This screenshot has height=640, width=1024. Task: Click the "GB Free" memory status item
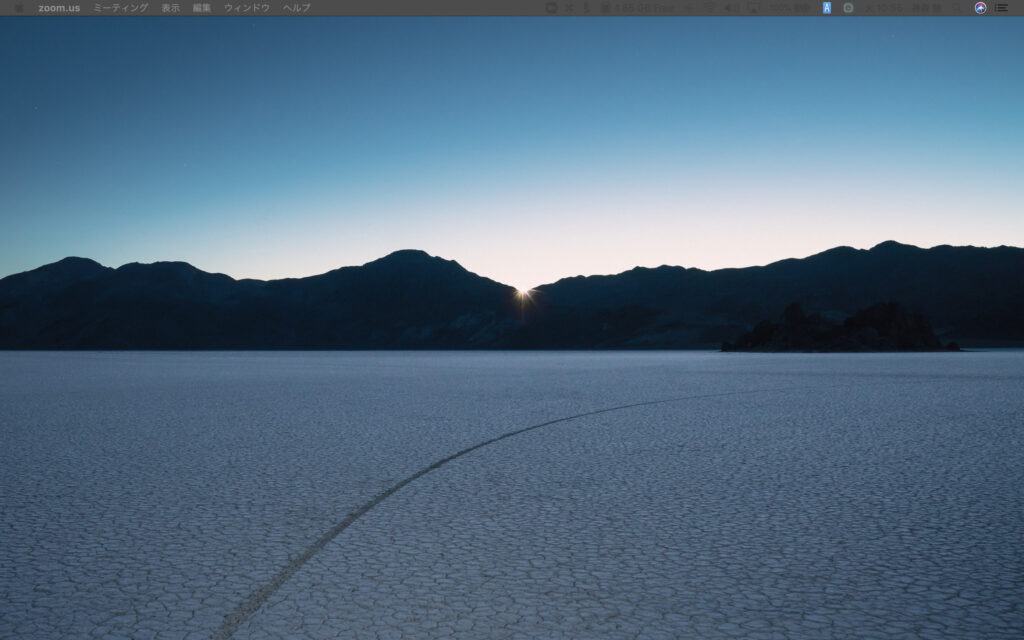pos(640,8)
